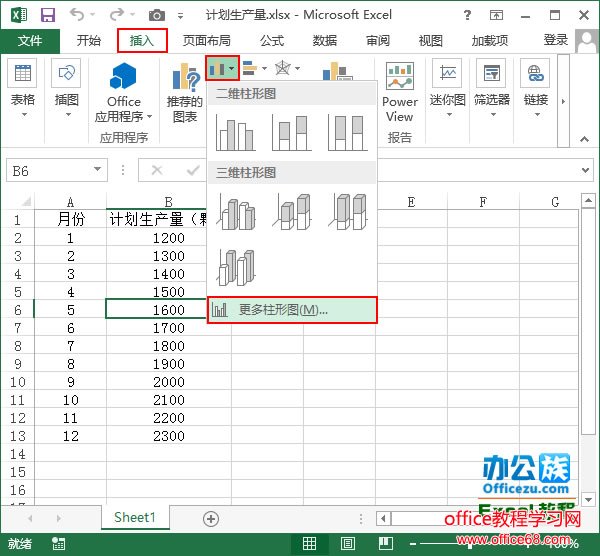
Task: Switch to the 加载项 add-ins tab
Action: tap(490, 40)
